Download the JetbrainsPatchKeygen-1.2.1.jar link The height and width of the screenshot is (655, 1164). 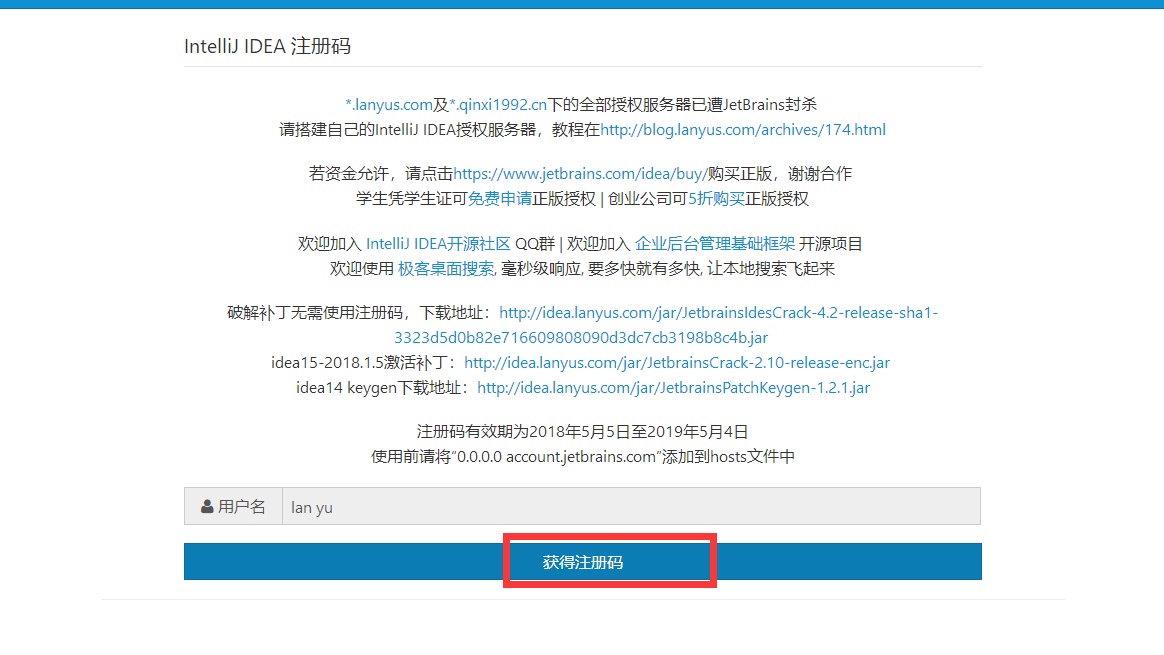[x=673, y=388]
